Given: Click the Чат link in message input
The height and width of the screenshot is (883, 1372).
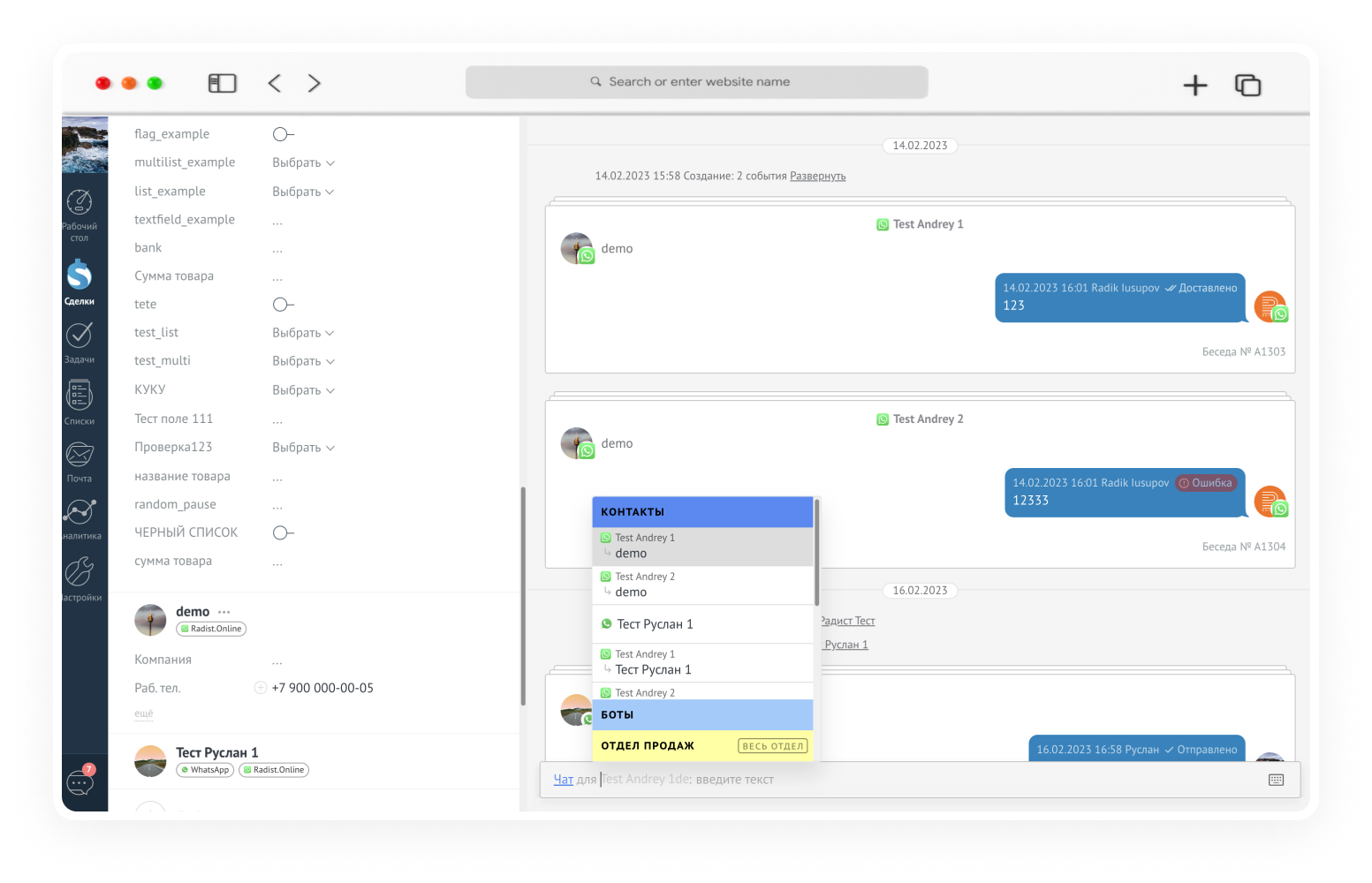Looking at the screenshot, I should [x=563, y=780].
